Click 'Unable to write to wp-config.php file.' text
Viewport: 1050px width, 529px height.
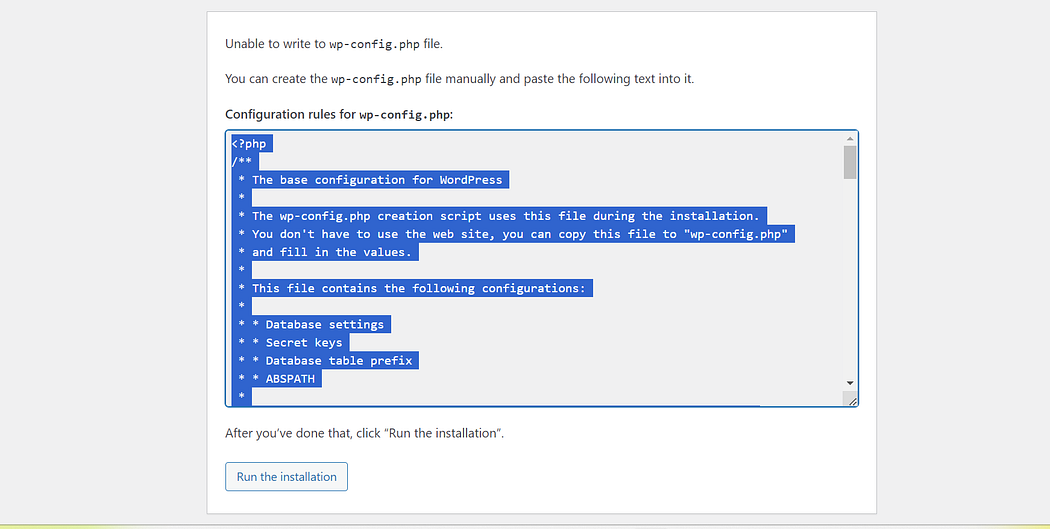click(x=333, y=44)
